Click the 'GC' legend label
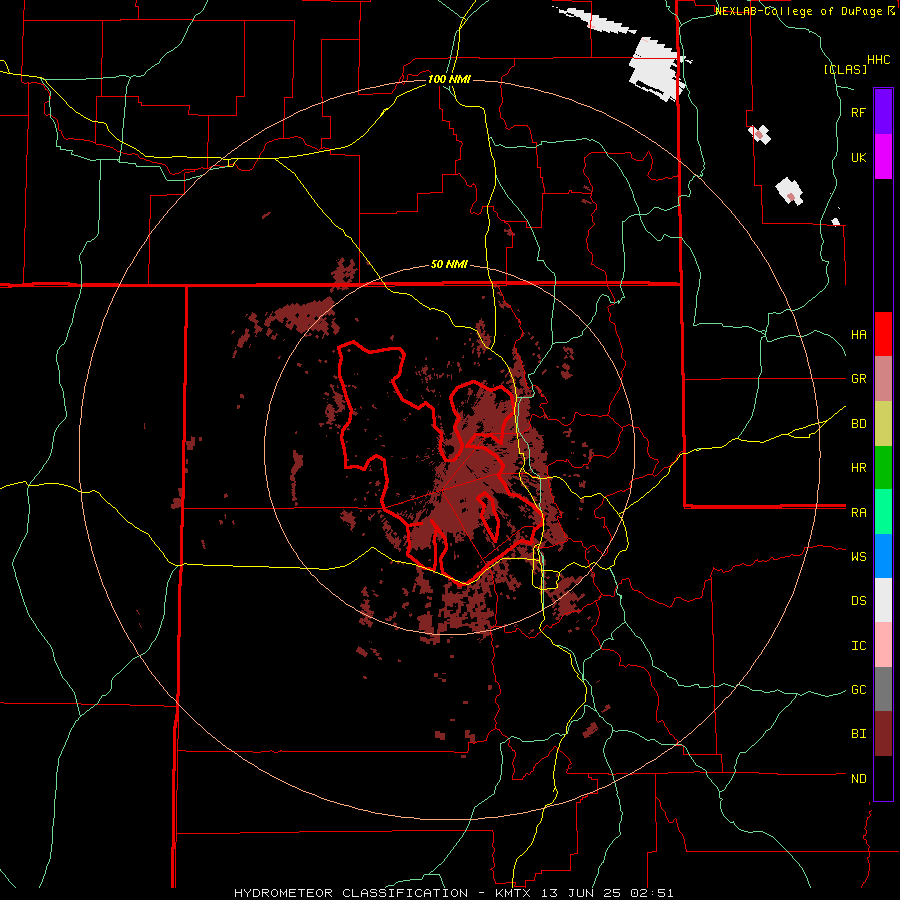This screenshot has width=900, height=900. [x=858, y=690]
